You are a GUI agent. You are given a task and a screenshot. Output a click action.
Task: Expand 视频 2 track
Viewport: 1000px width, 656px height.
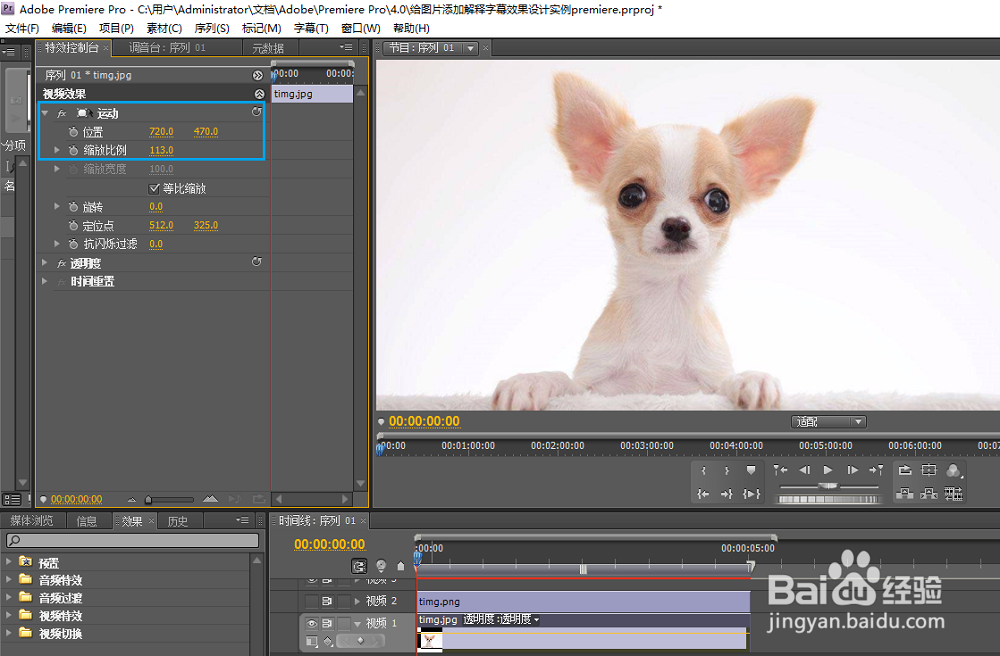click(358, 601)
